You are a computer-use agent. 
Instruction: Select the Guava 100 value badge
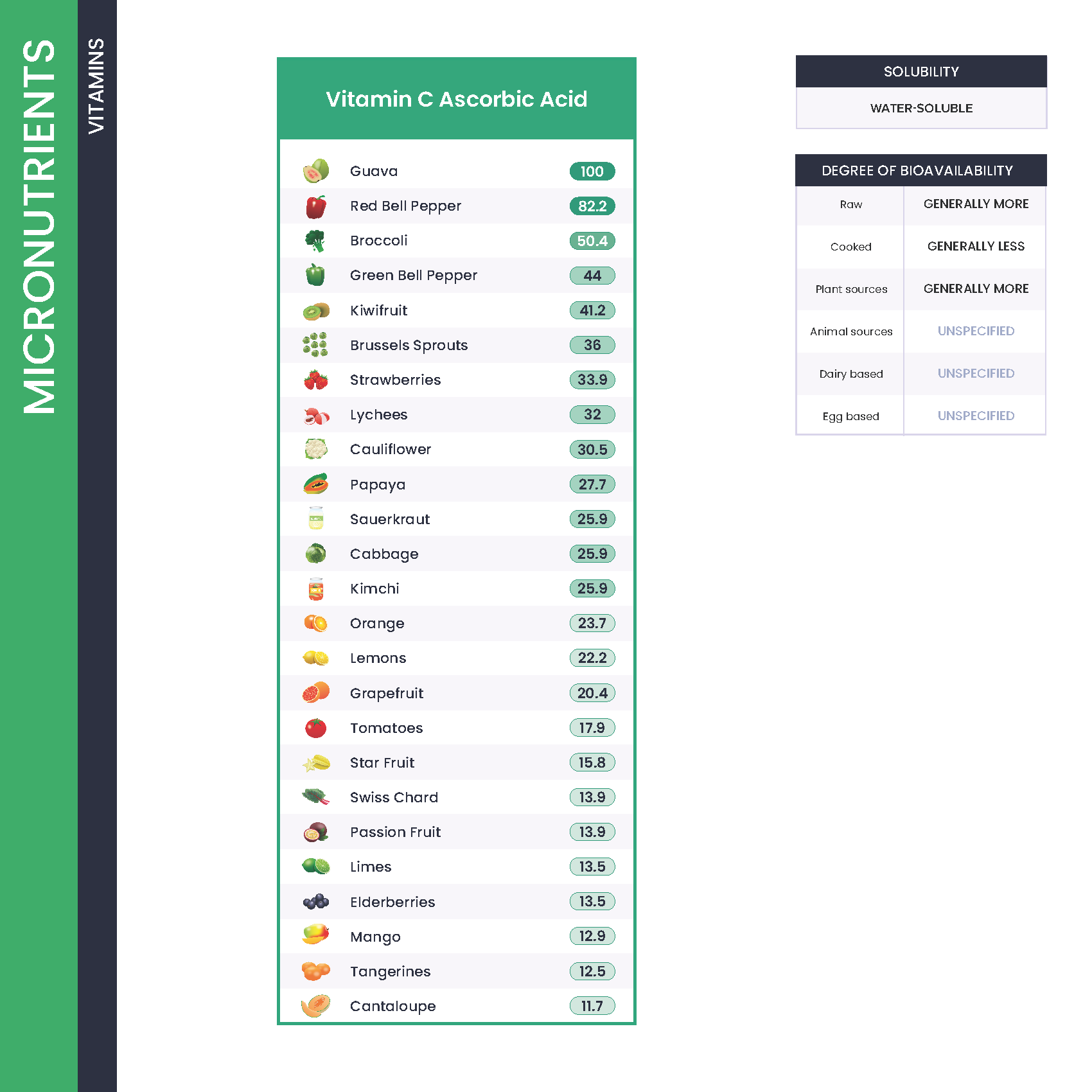click(592, 172)
